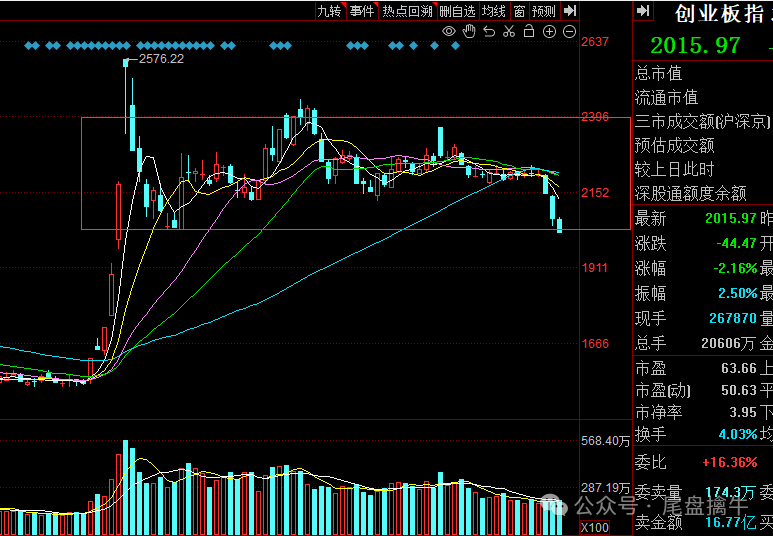The width and height of the screenshot is (773, 536).
Task: Open the 事件 events tab
Action: pyautogui.click(x=362, y=11)
